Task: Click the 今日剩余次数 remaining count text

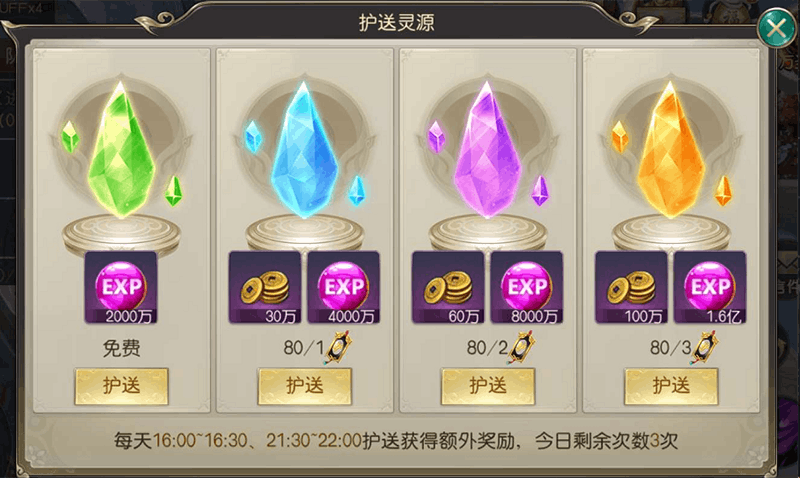Action: [x=606, y=440]
